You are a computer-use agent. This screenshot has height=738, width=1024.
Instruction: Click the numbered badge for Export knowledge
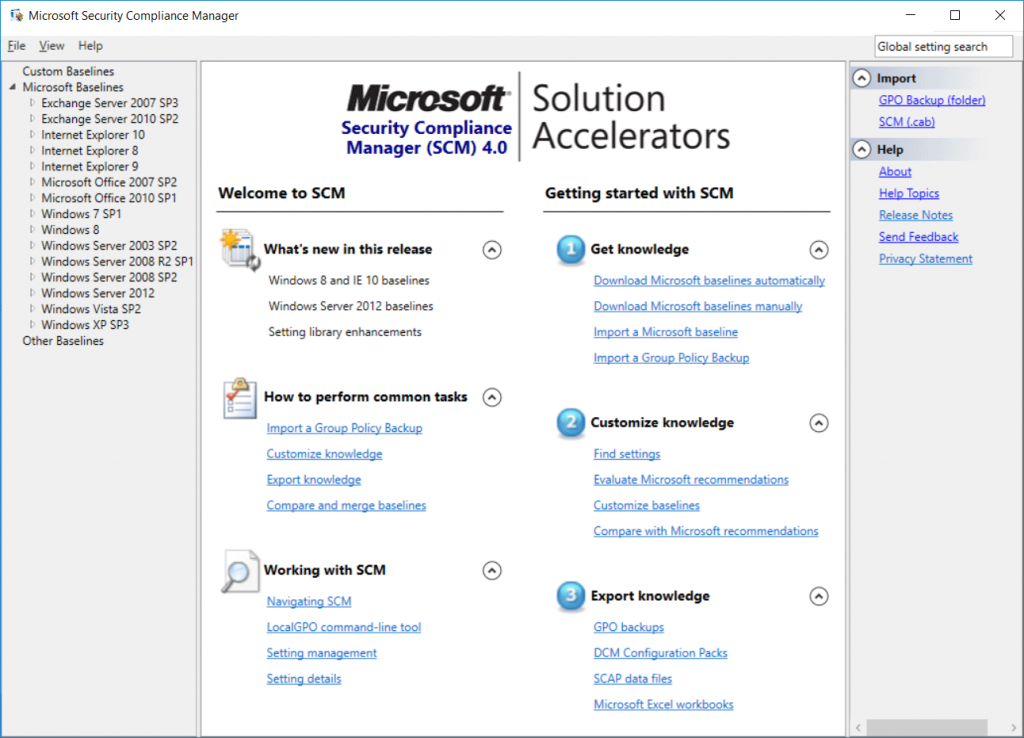570,596
